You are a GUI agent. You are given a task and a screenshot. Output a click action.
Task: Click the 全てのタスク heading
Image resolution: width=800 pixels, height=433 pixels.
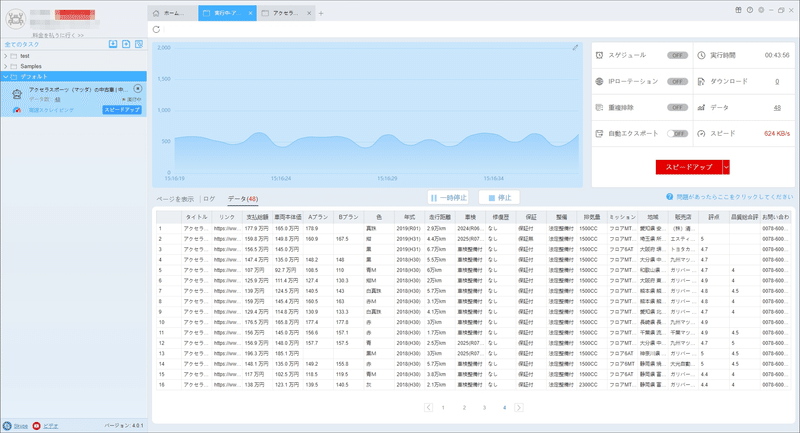(x=22, y=44)
